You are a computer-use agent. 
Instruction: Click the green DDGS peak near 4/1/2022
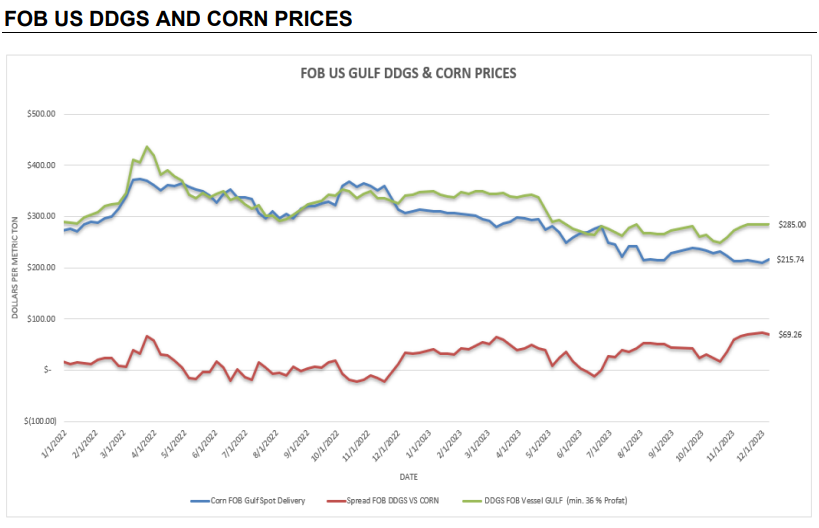pyautogui.click(x=147, y=147)
